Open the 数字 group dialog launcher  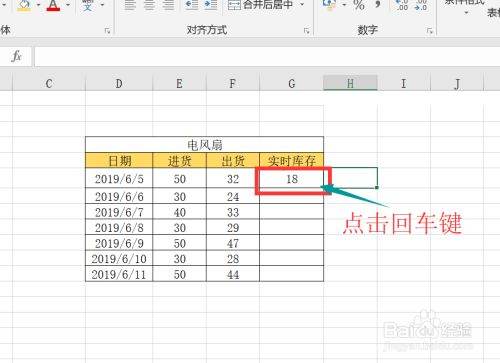430,31
